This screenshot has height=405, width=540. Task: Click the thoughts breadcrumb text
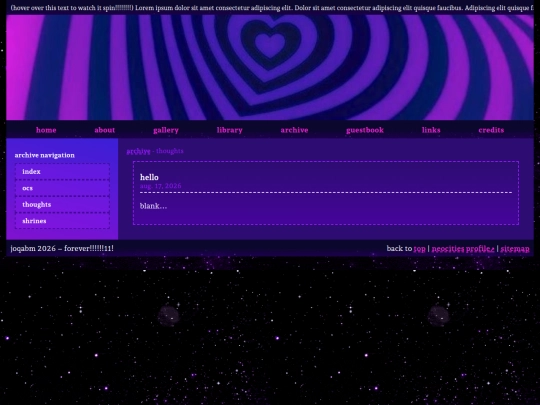[x=170, y=151]
